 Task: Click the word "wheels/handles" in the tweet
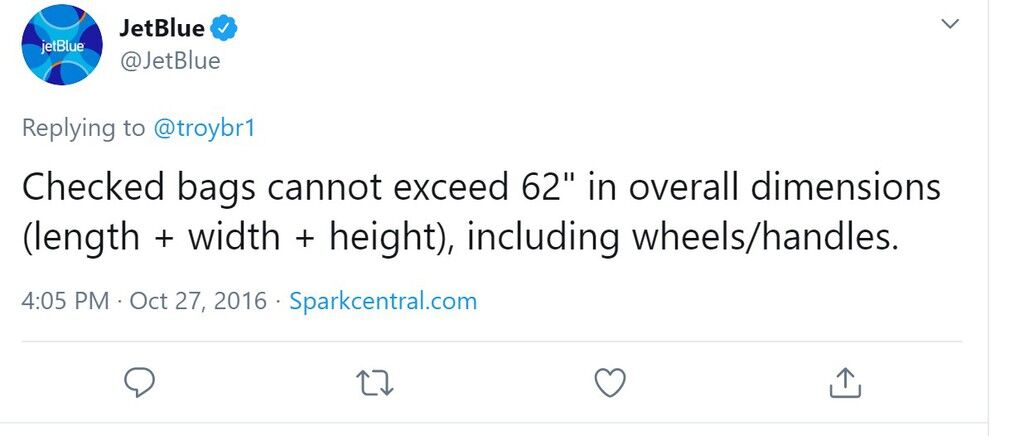pos(764,236)
